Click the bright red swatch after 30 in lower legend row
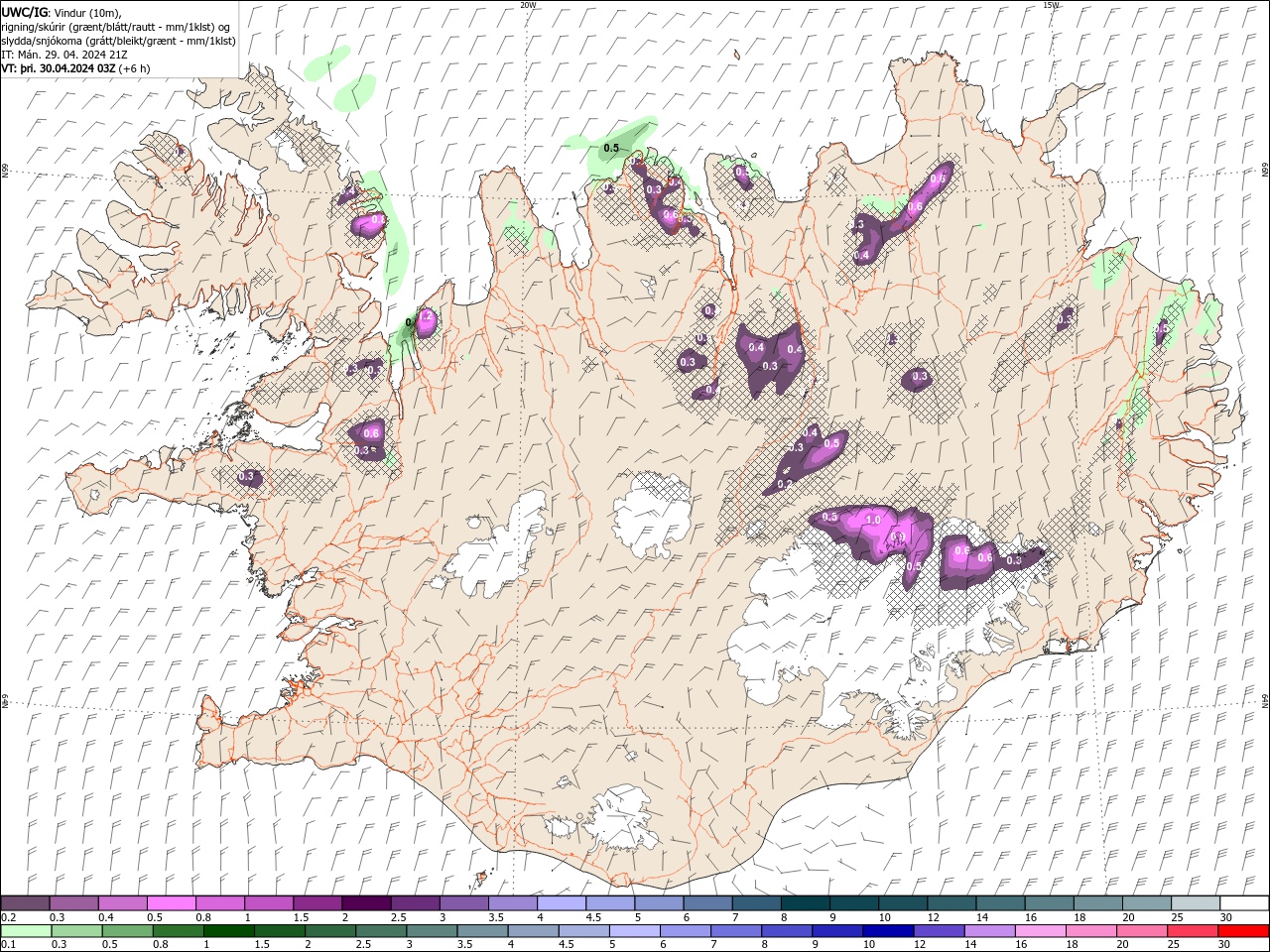The width and height of the screenshot is (1270, 952). 1243,931
